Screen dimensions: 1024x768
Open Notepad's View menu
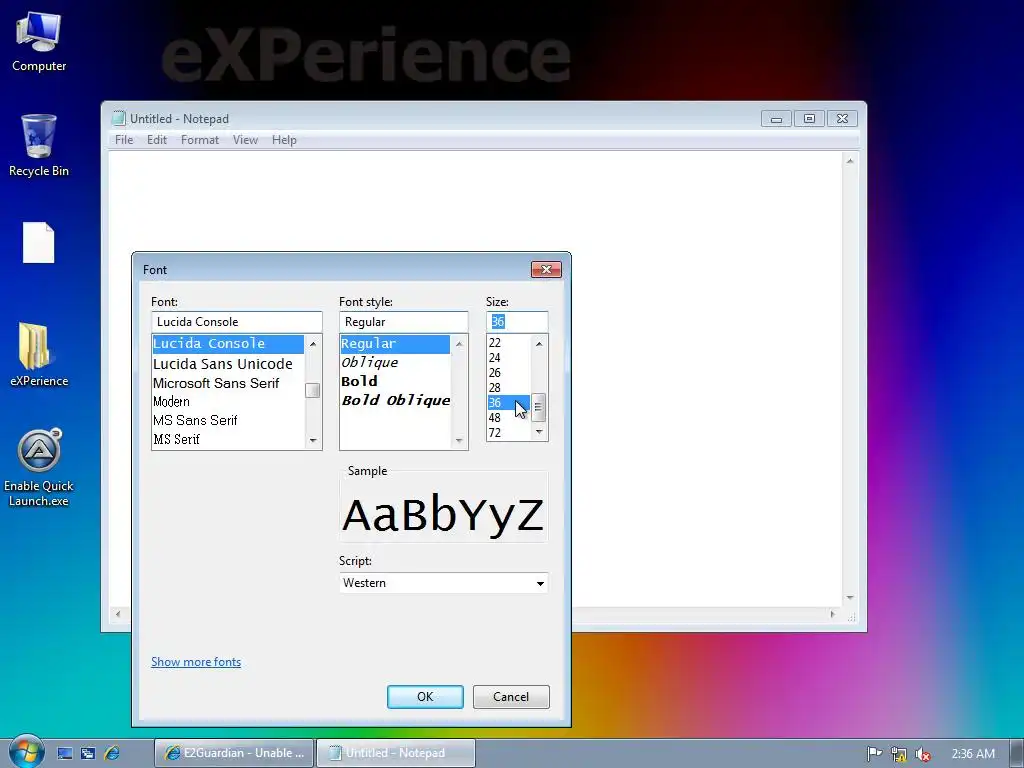click(x=246, y=140)
